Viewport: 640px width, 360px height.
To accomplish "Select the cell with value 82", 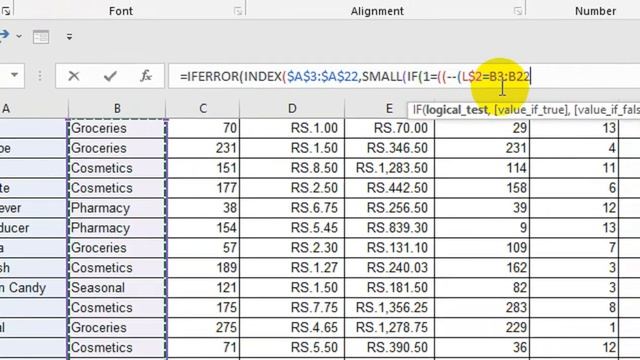I will pos(482,288).
